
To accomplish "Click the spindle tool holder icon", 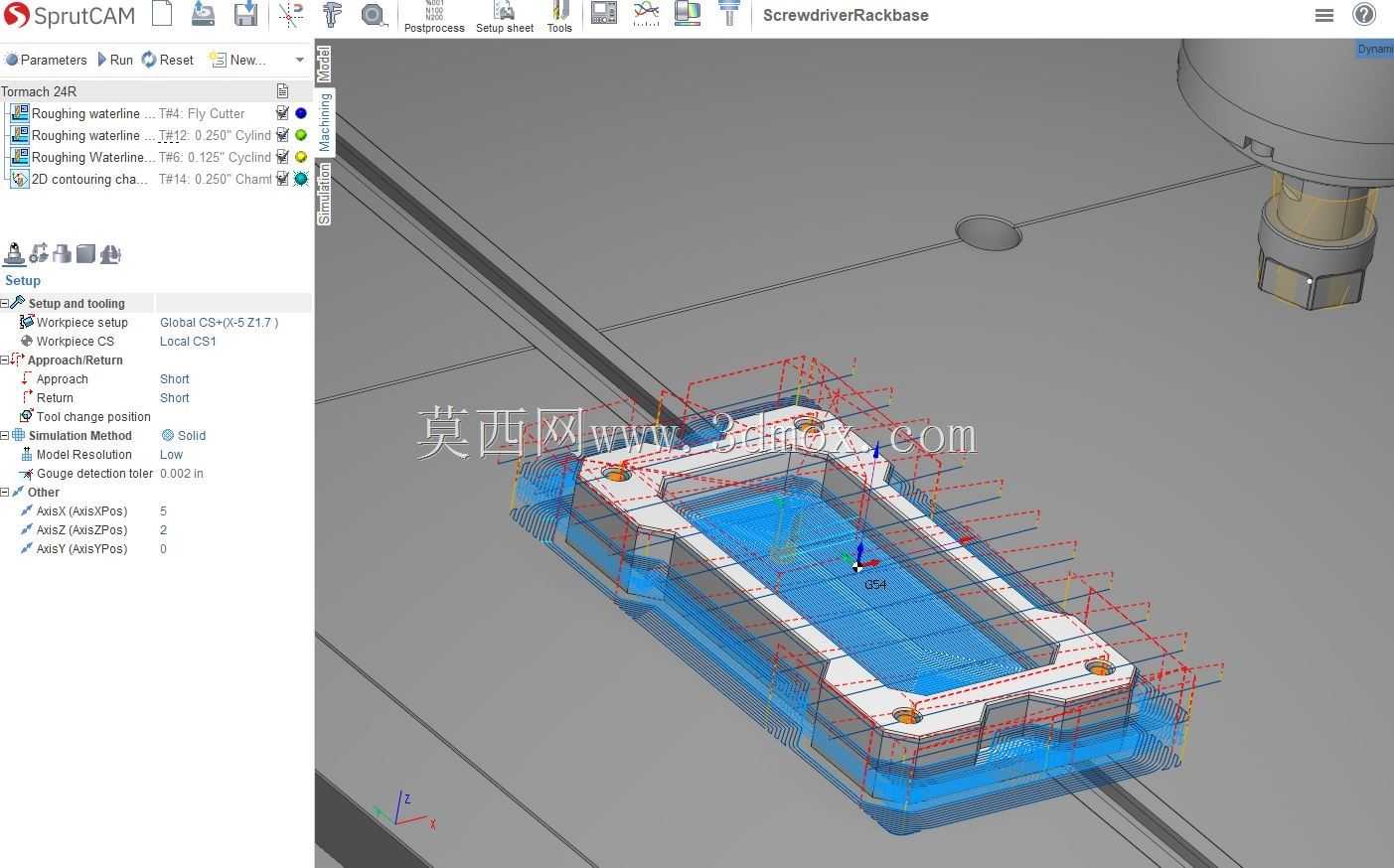I will click(729, 14).
